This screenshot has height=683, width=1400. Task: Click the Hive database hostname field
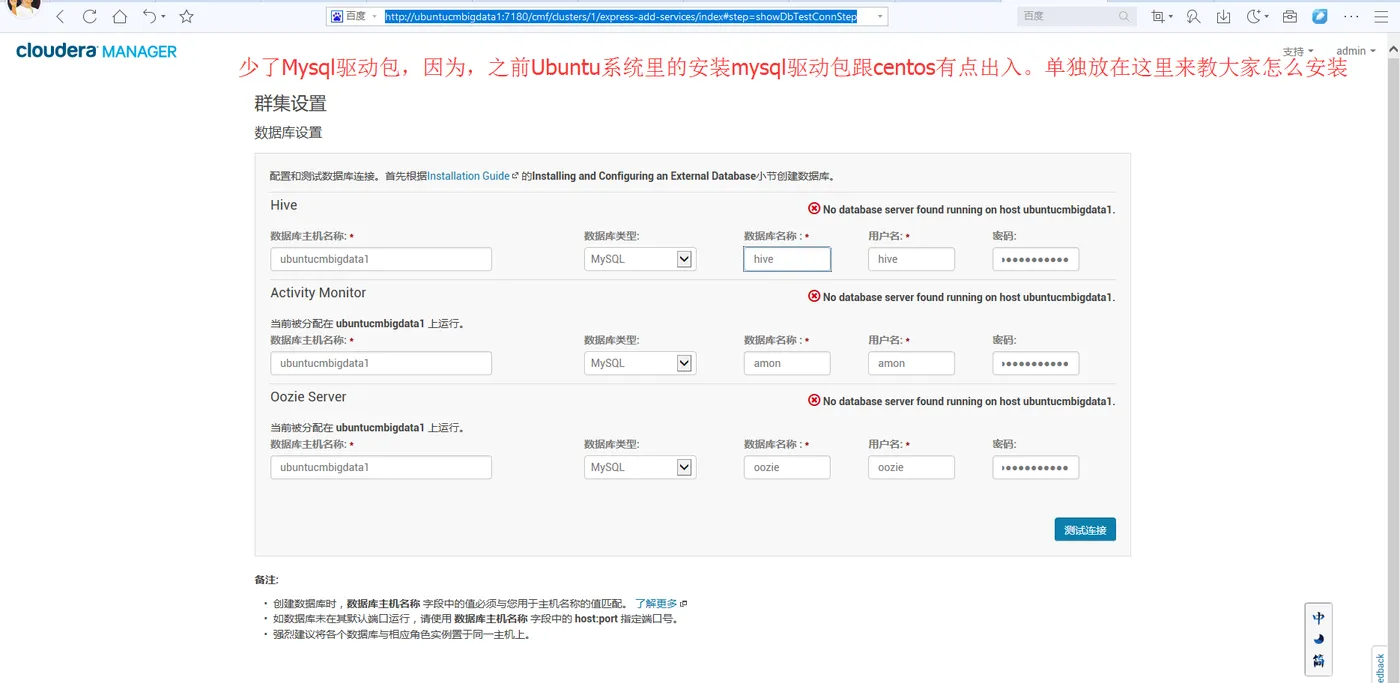(x=381, y=259)
